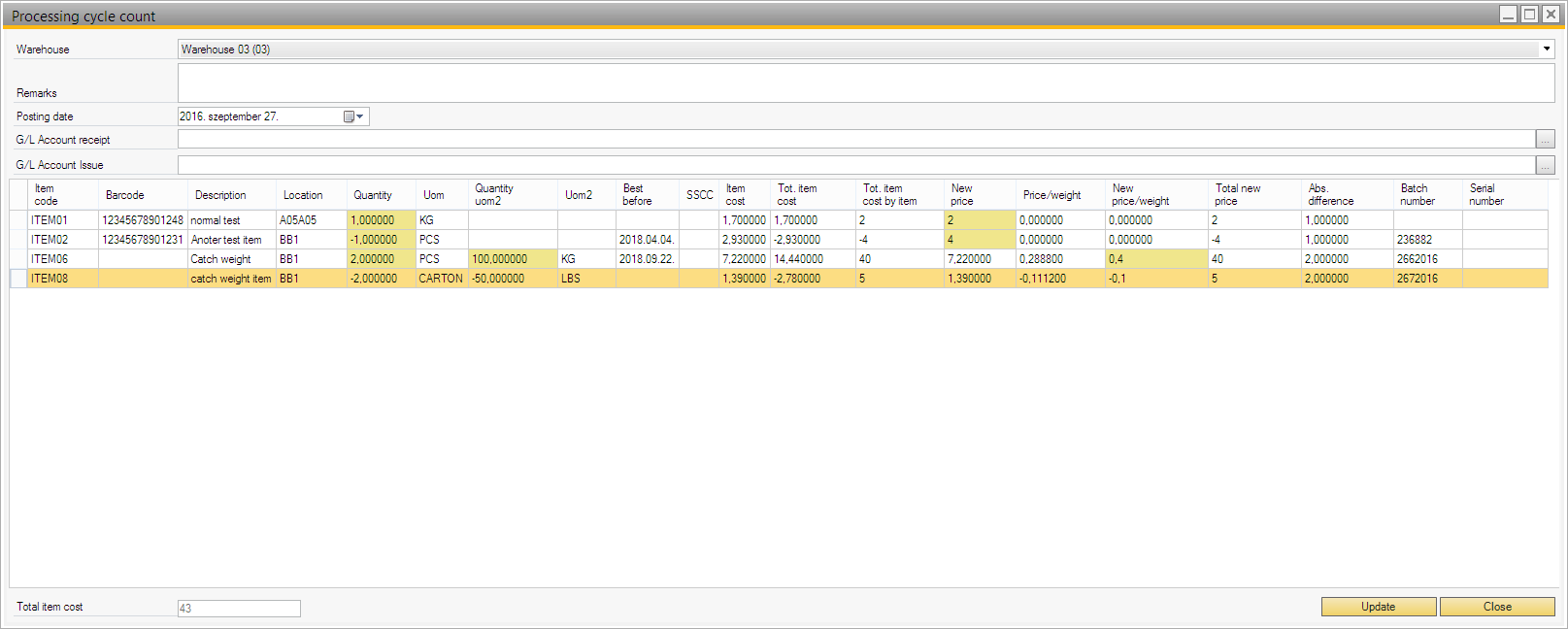The height and width of the screenshot is (629, 1568).
Task: Click New price/weight cell showing 0,4
Action: (x=1155, y=259)
